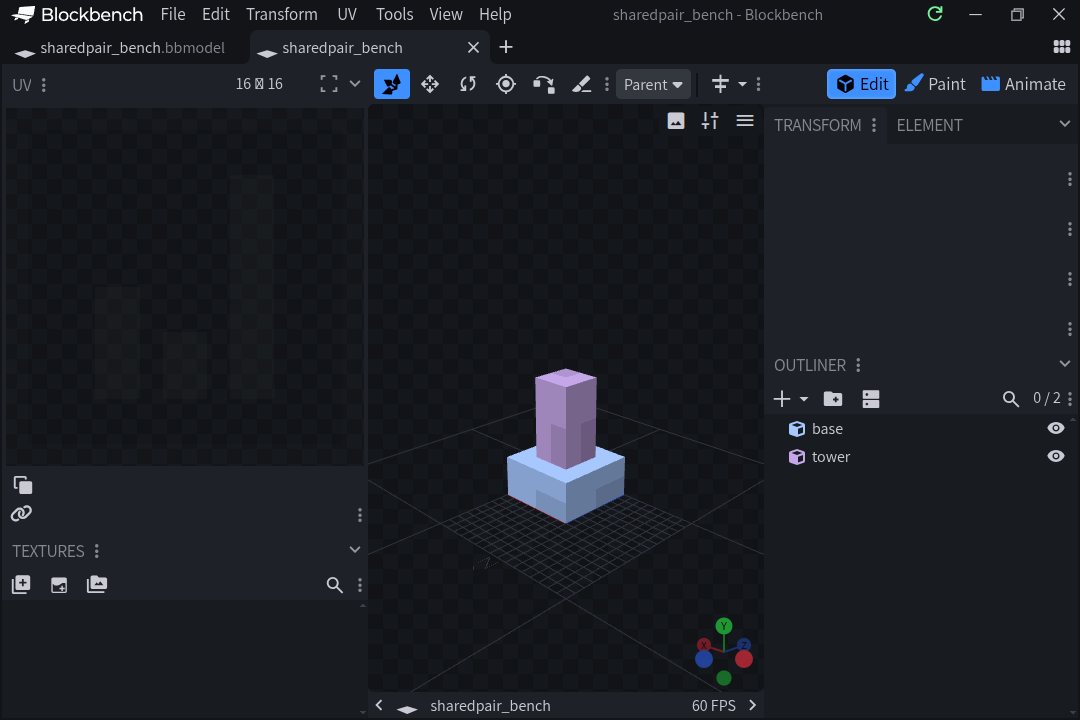Toggle the outliner options icon

(871, 399)
